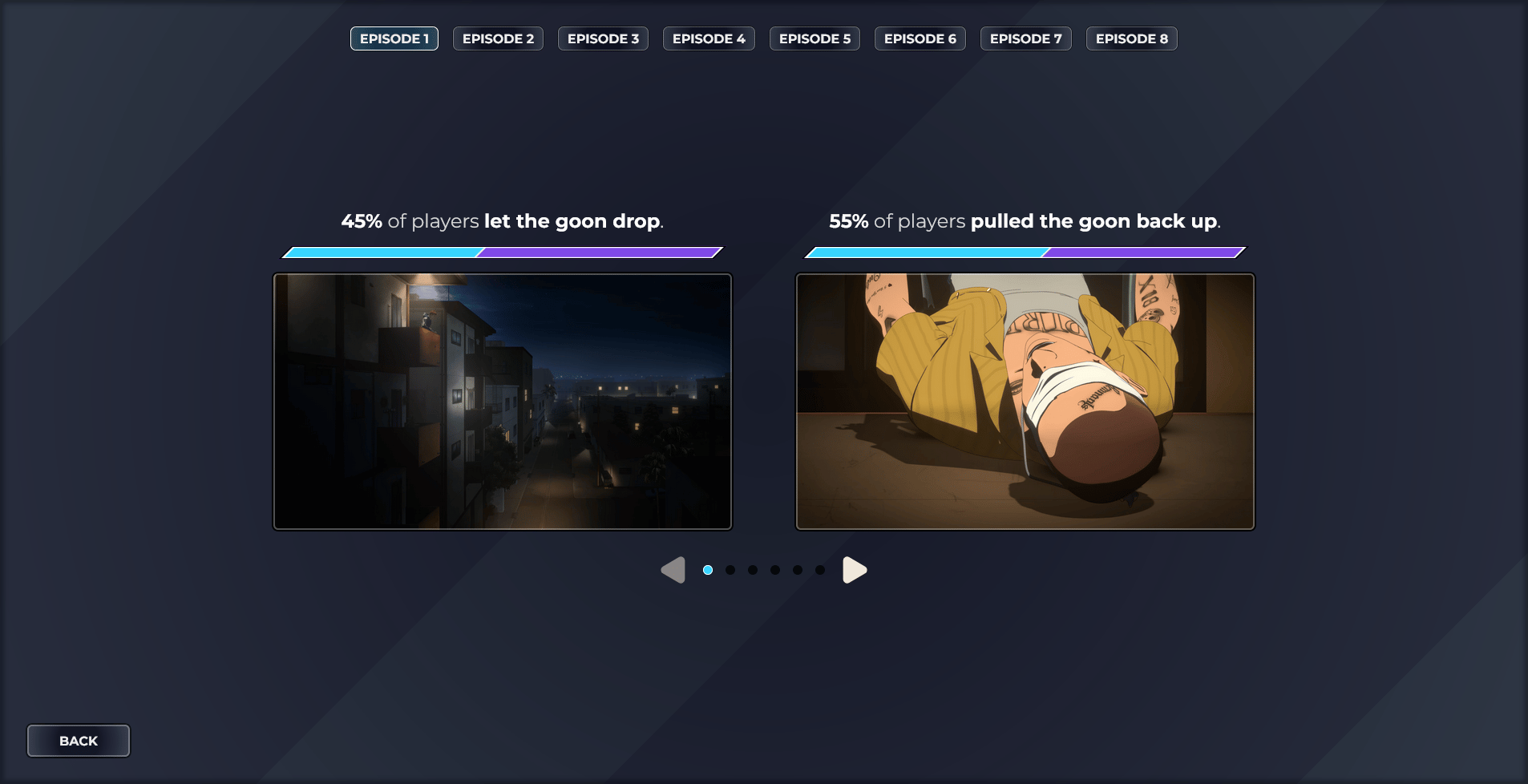The height and width of the screenshot is (784, 1528).
Task: Select the second pagination dot
Action: tap(730, 570)
